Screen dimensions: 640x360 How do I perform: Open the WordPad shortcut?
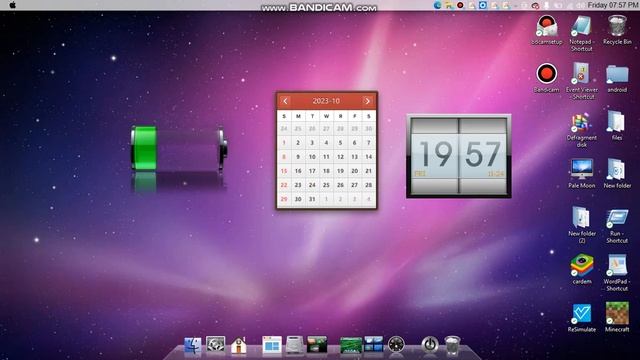tap(617, 273)
